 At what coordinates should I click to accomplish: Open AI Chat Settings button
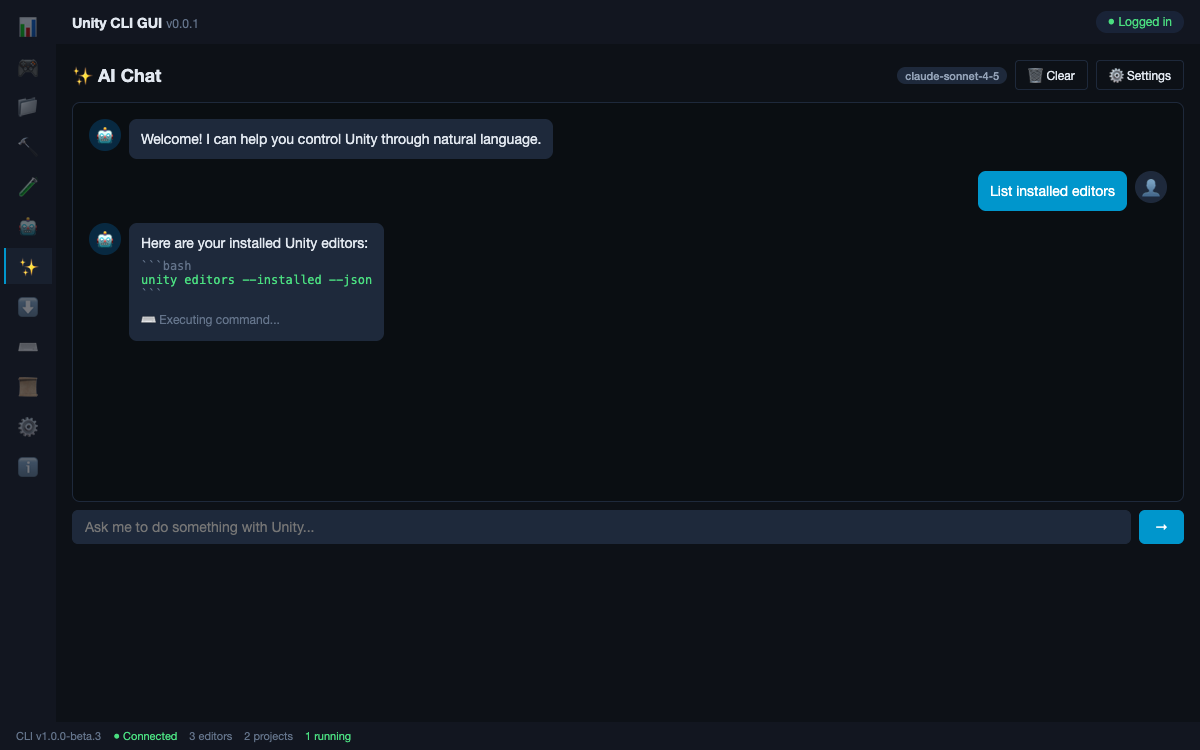(1140, 75)
